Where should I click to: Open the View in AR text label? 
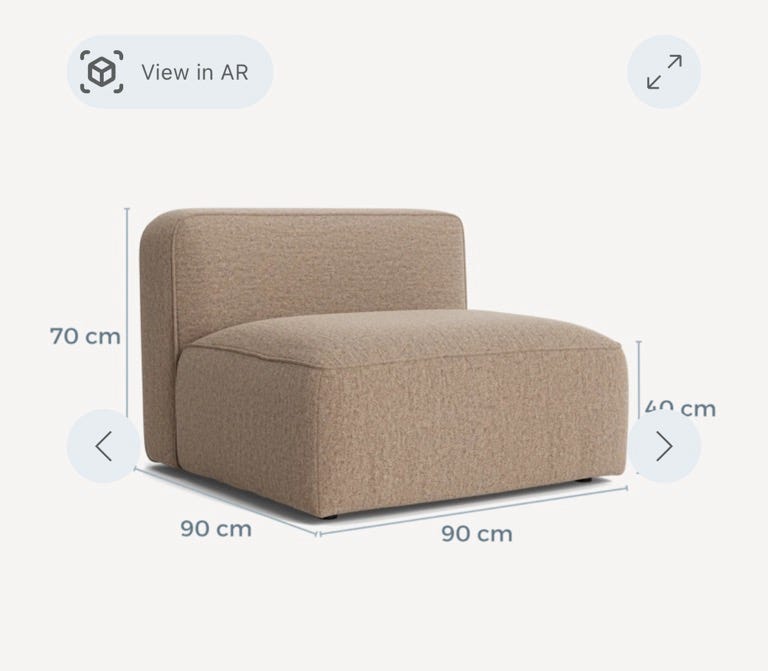tap(195, 72)
